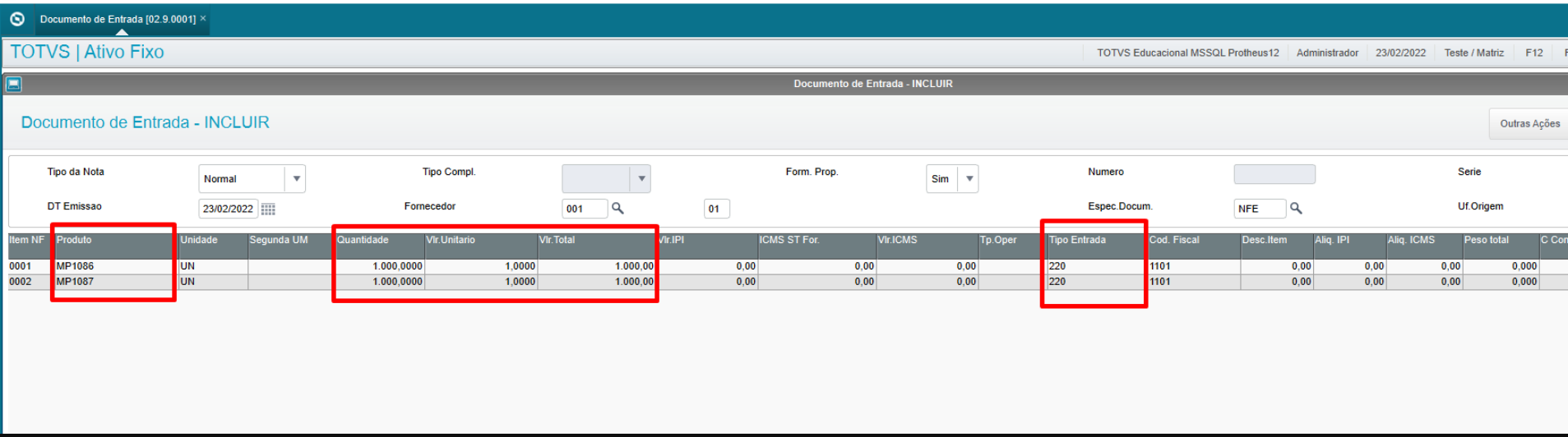
Task: Search Fornecedor with the magnifier icon
Action: click(617, 209)
